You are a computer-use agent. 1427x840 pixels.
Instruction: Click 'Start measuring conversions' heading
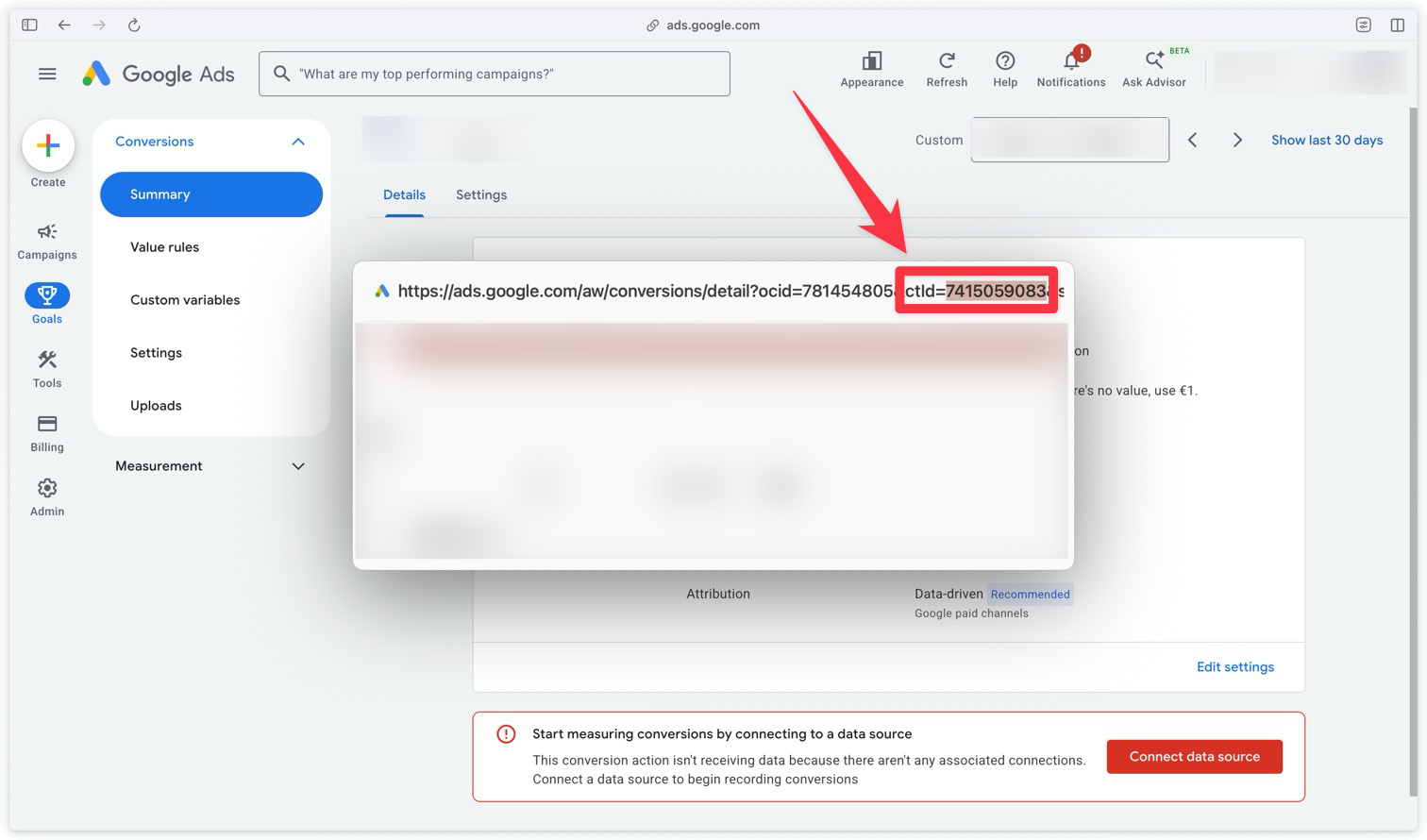tap(722, 734)
